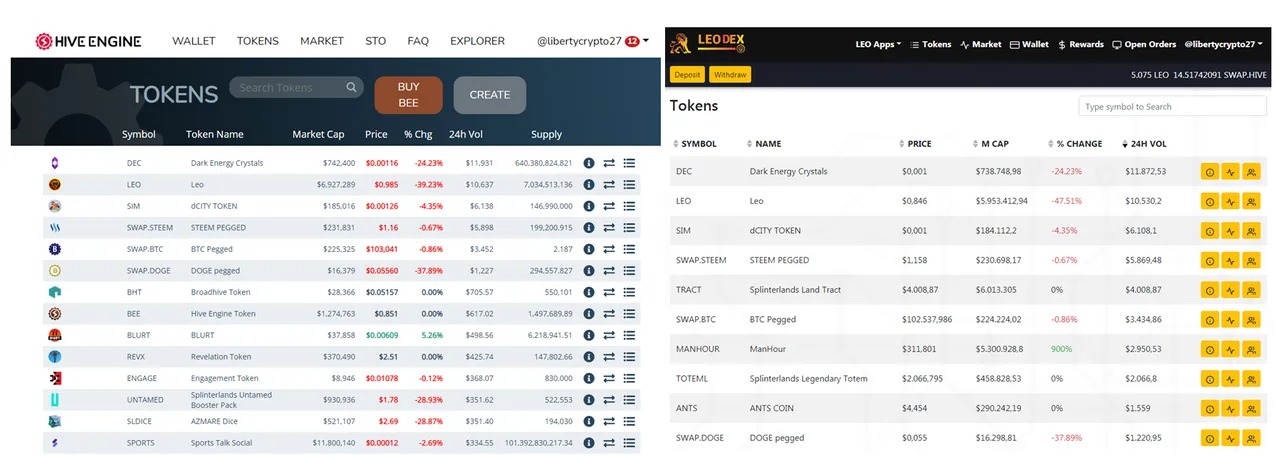Screen dimensions: 1280x457
Task: Open Open Orders in the LeoDex navigation bar
Action: pyautogui.click(x=1144, y=45)
